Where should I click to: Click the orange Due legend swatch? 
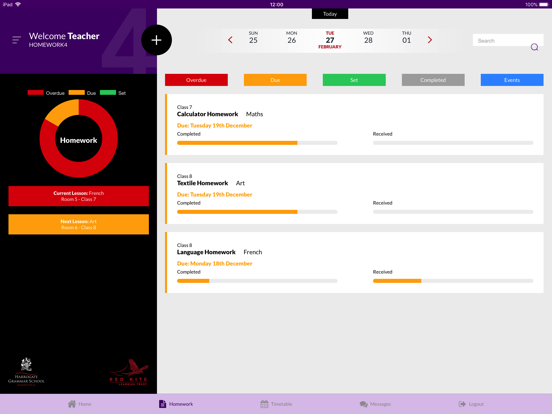[x=77, y=93]
